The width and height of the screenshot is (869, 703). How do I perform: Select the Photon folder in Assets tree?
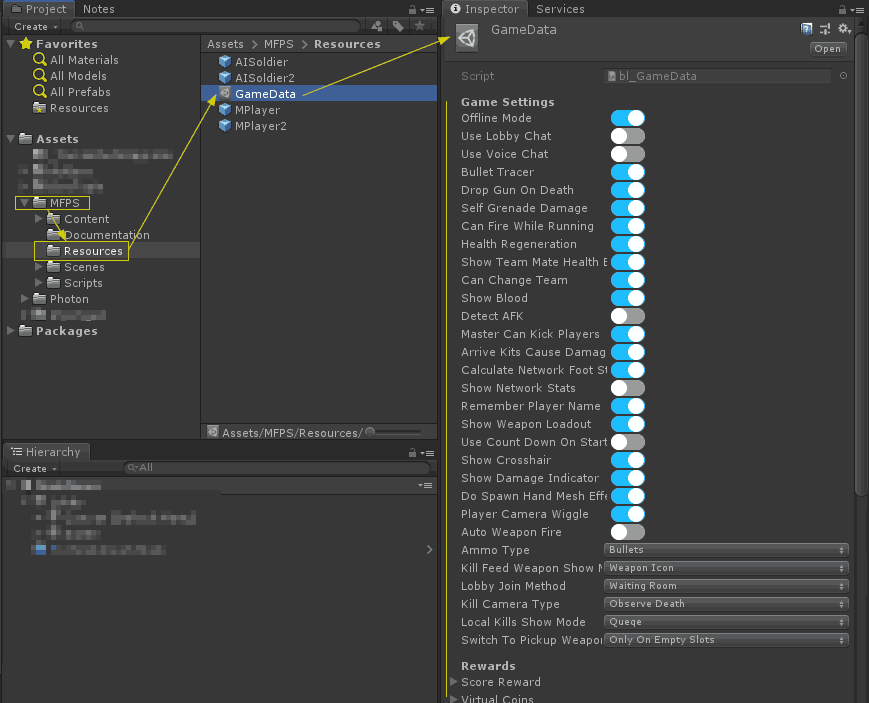click(x=69, y=299)
